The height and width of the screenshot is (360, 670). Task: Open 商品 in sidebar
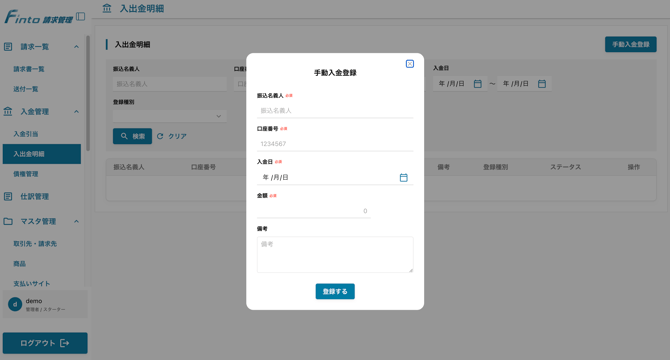(19, 263)
